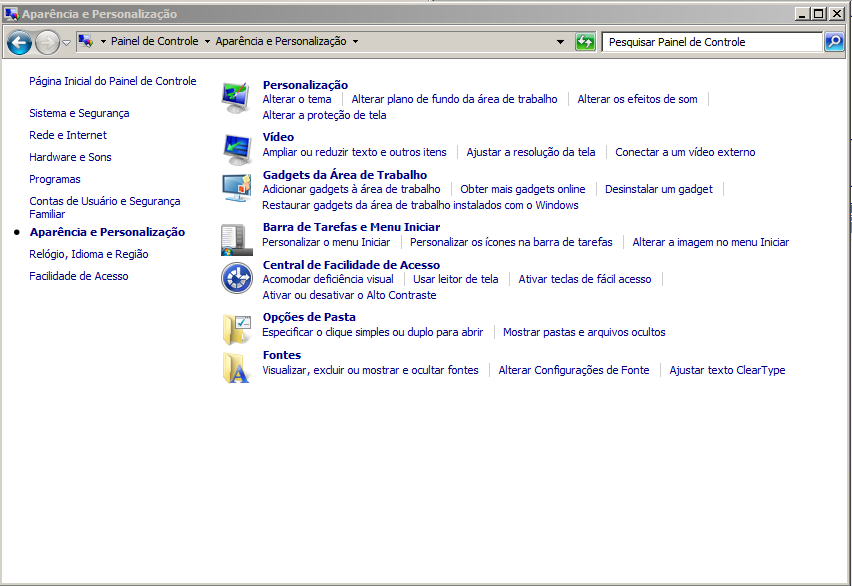Open address bar history dropdown
Viewport: 852px width, 586px height.
point(560,42)
